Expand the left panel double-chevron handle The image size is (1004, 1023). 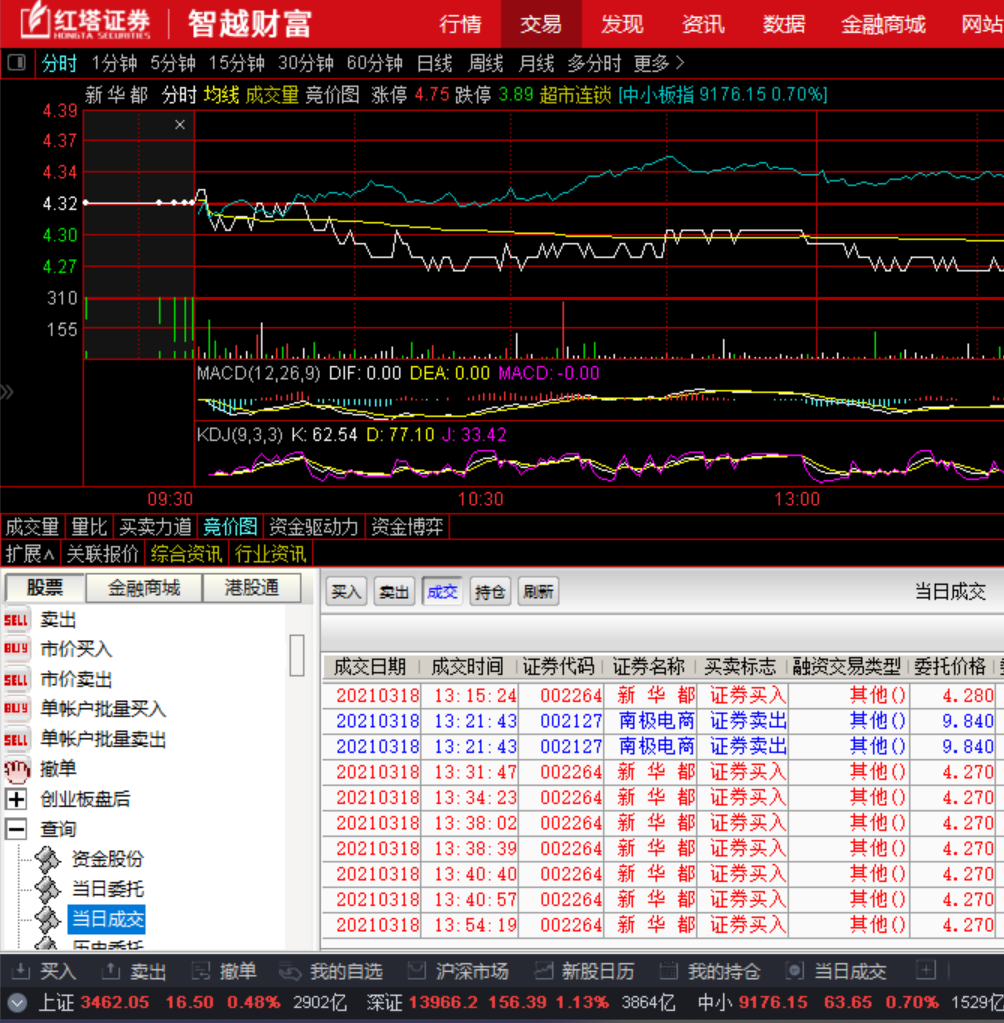pos(7,392)
